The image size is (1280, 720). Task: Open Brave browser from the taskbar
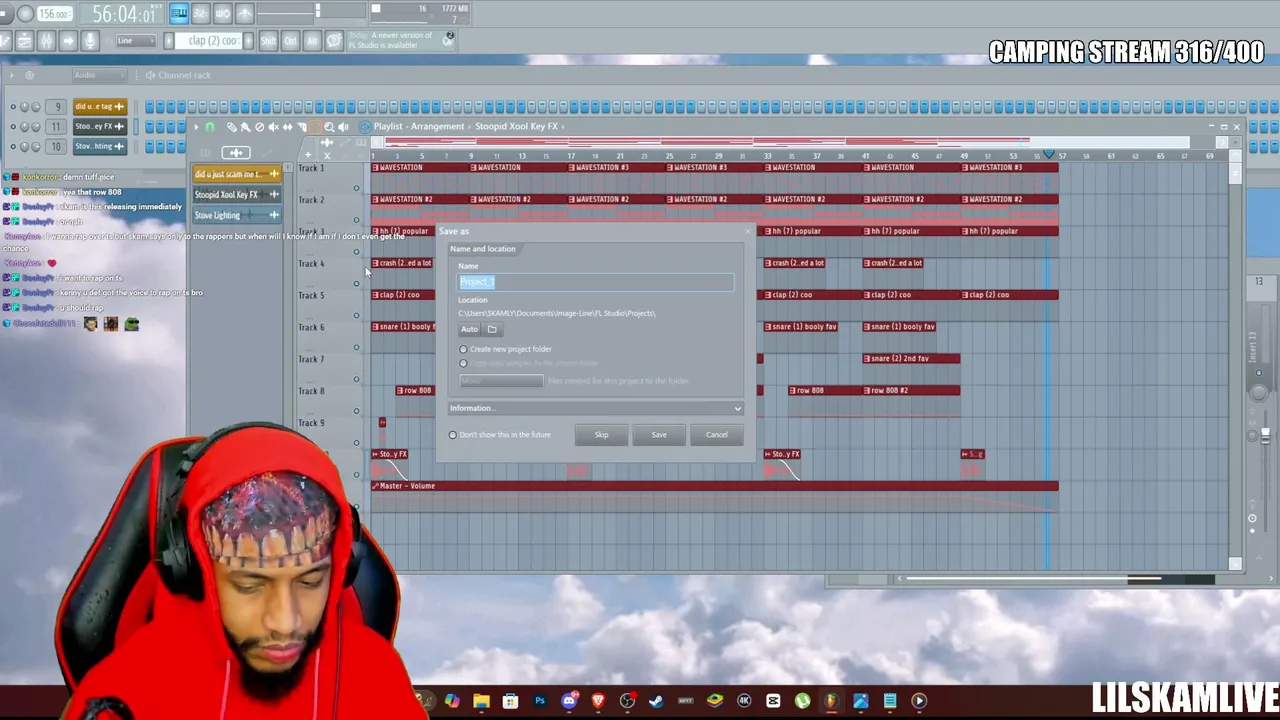pos(598,701)
